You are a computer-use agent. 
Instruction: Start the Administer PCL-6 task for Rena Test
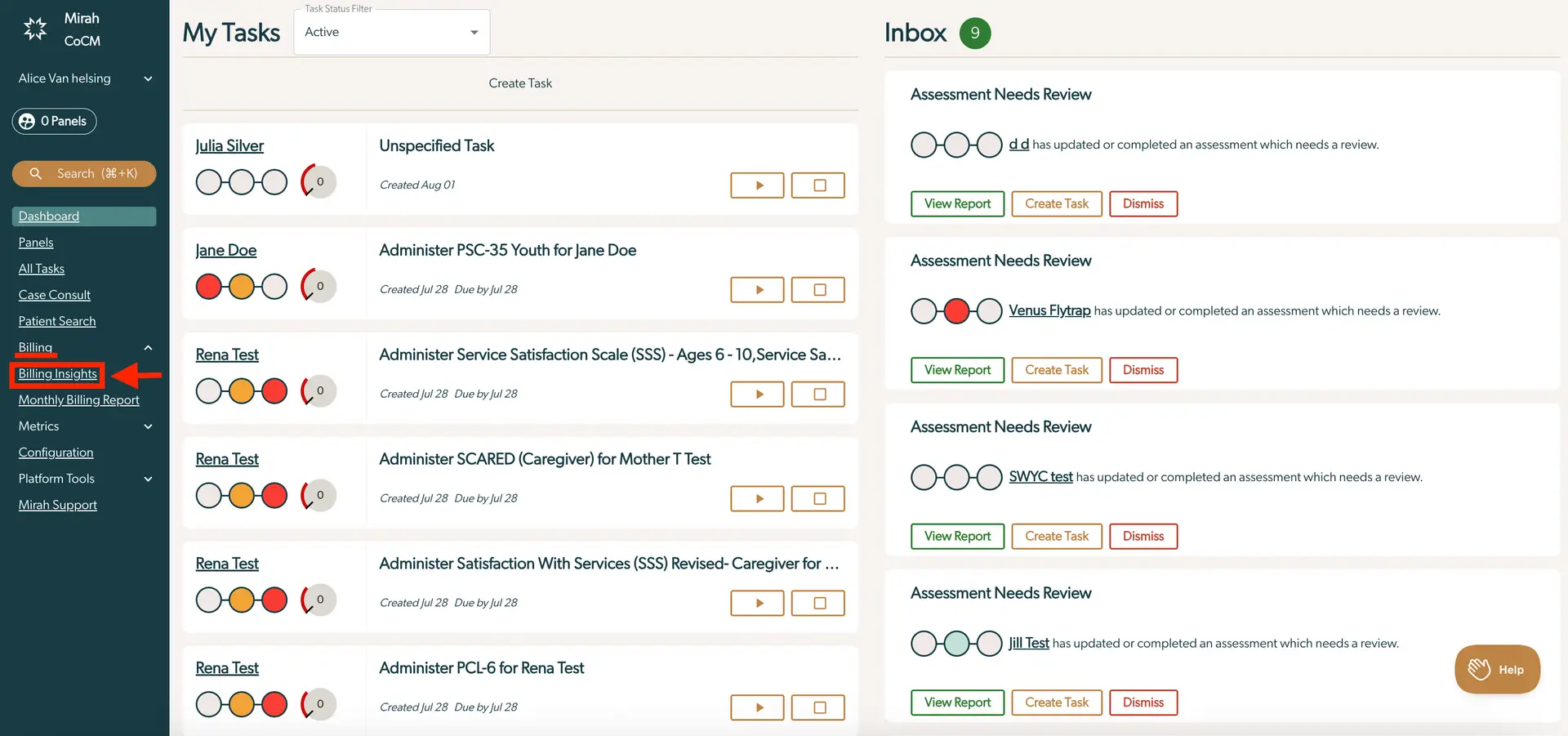click(756, 707)
